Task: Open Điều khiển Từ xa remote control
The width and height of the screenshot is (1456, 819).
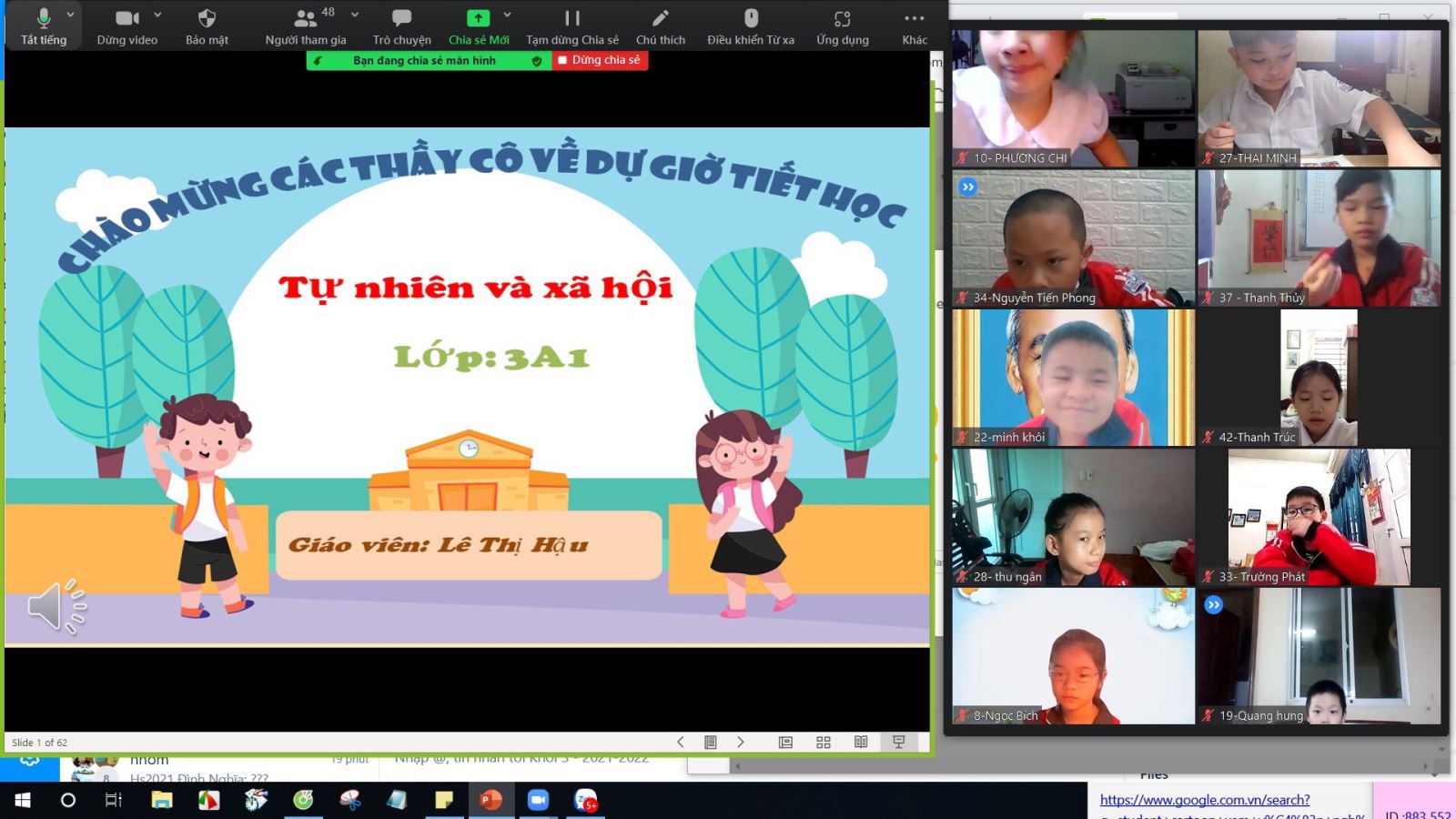Action: pyautogui.click(x=751, y=25)
